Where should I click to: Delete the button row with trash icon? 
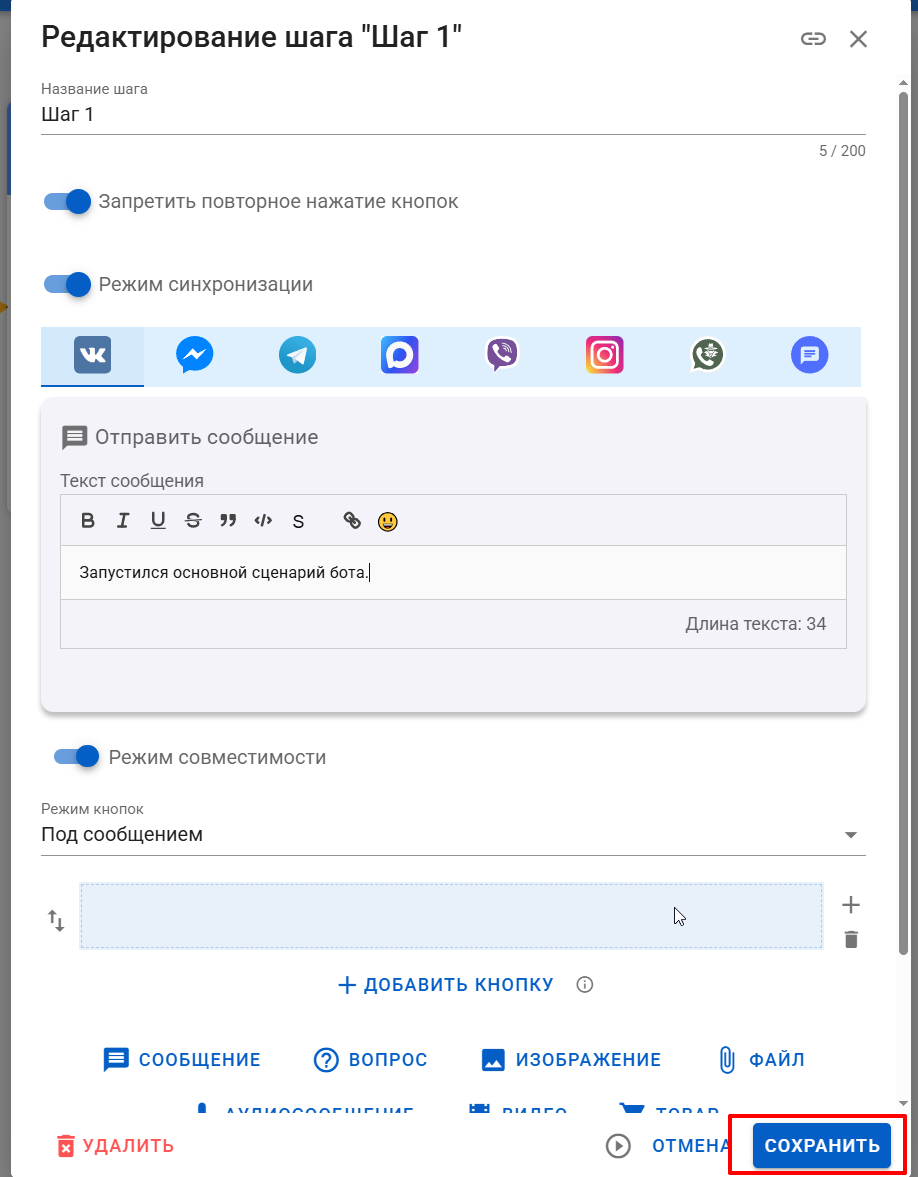(x=851, y=939)
